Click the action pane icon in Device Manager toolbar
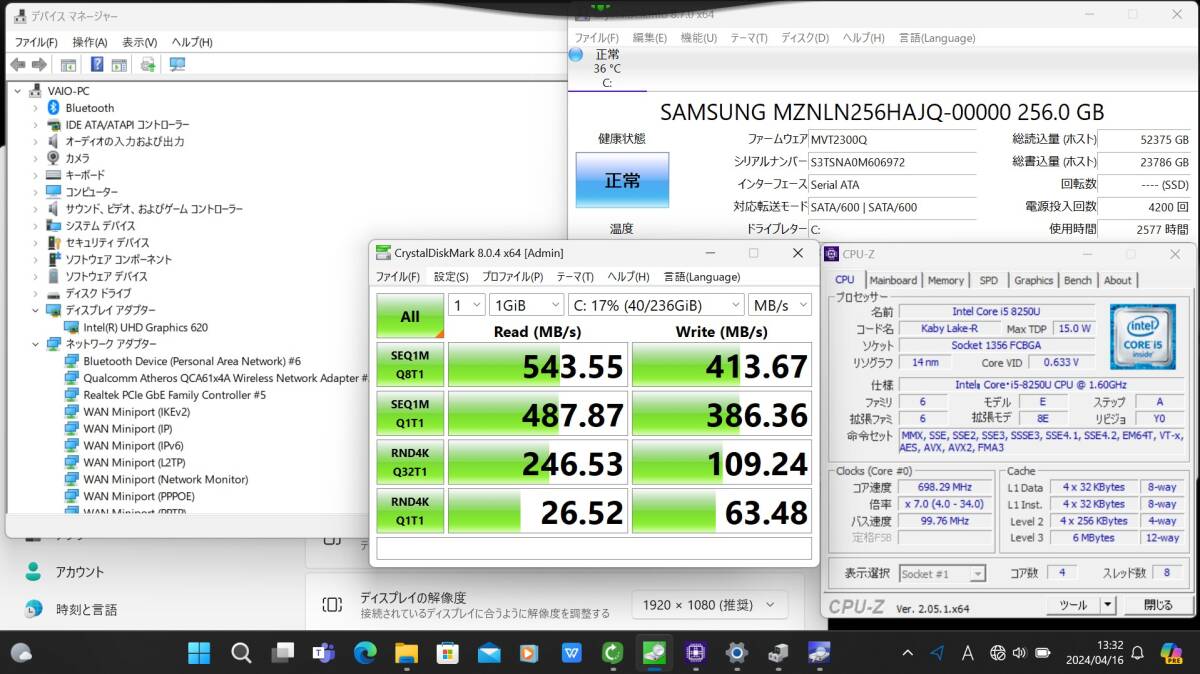Viewport: 1200px width, 674px height. 119,65
